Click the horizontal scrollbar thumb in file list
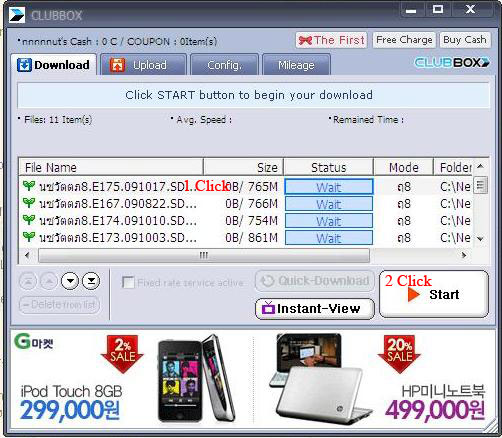The width and height of the screenshot is (502, 438). pyautogui.click(x=204, y=255)
